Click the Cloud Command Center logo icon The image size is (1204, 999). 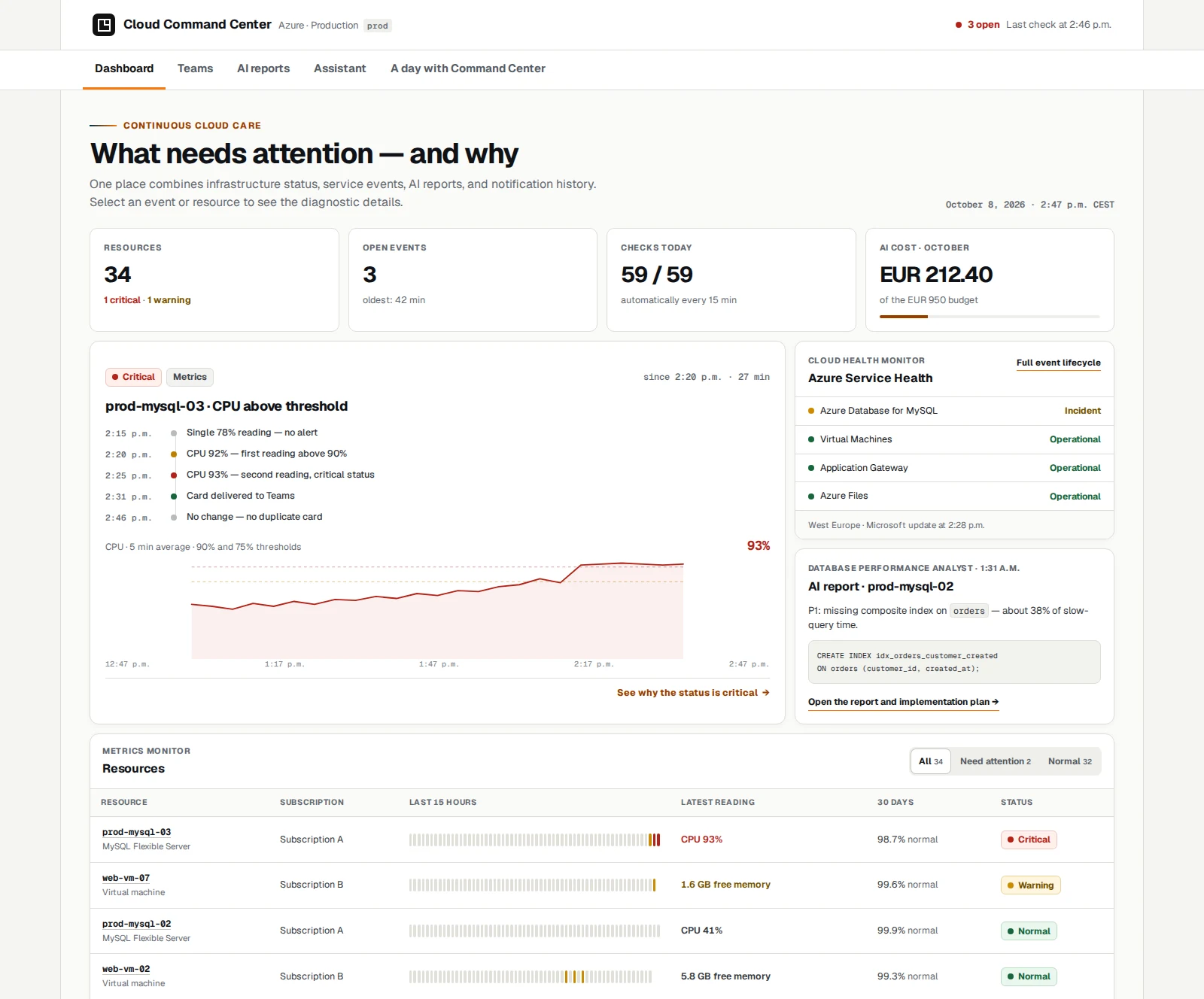(x=104, y=25)
